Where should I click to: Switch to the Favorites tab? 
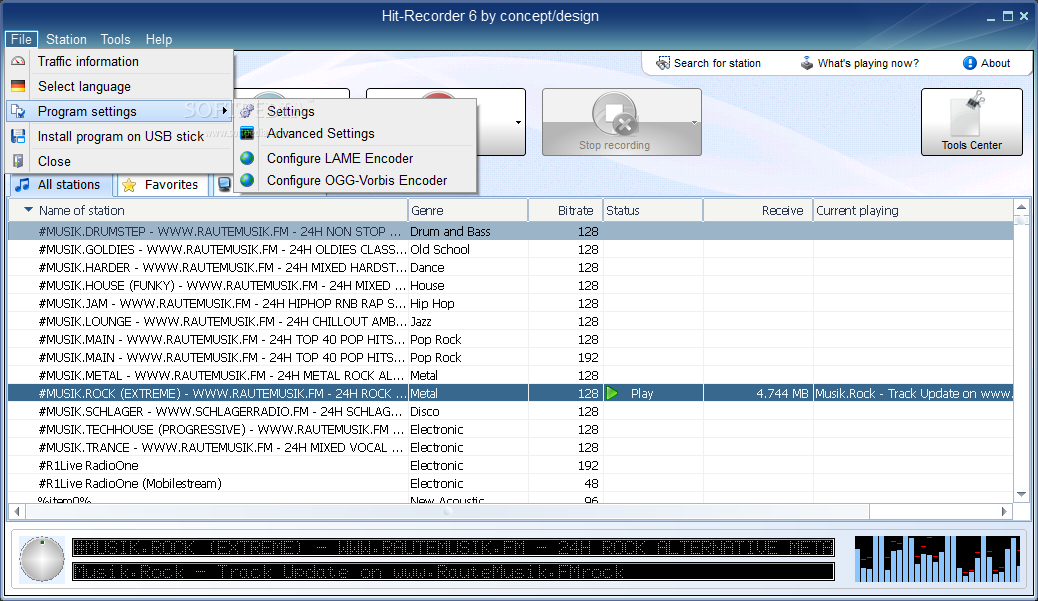pos(162,185)
